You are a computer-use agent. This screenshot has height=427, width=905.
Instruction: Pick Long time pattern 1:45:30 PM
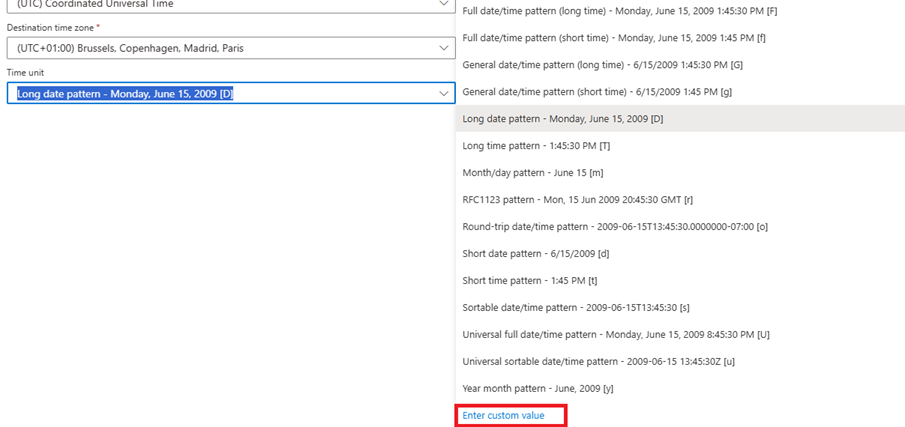pos(536,146)
